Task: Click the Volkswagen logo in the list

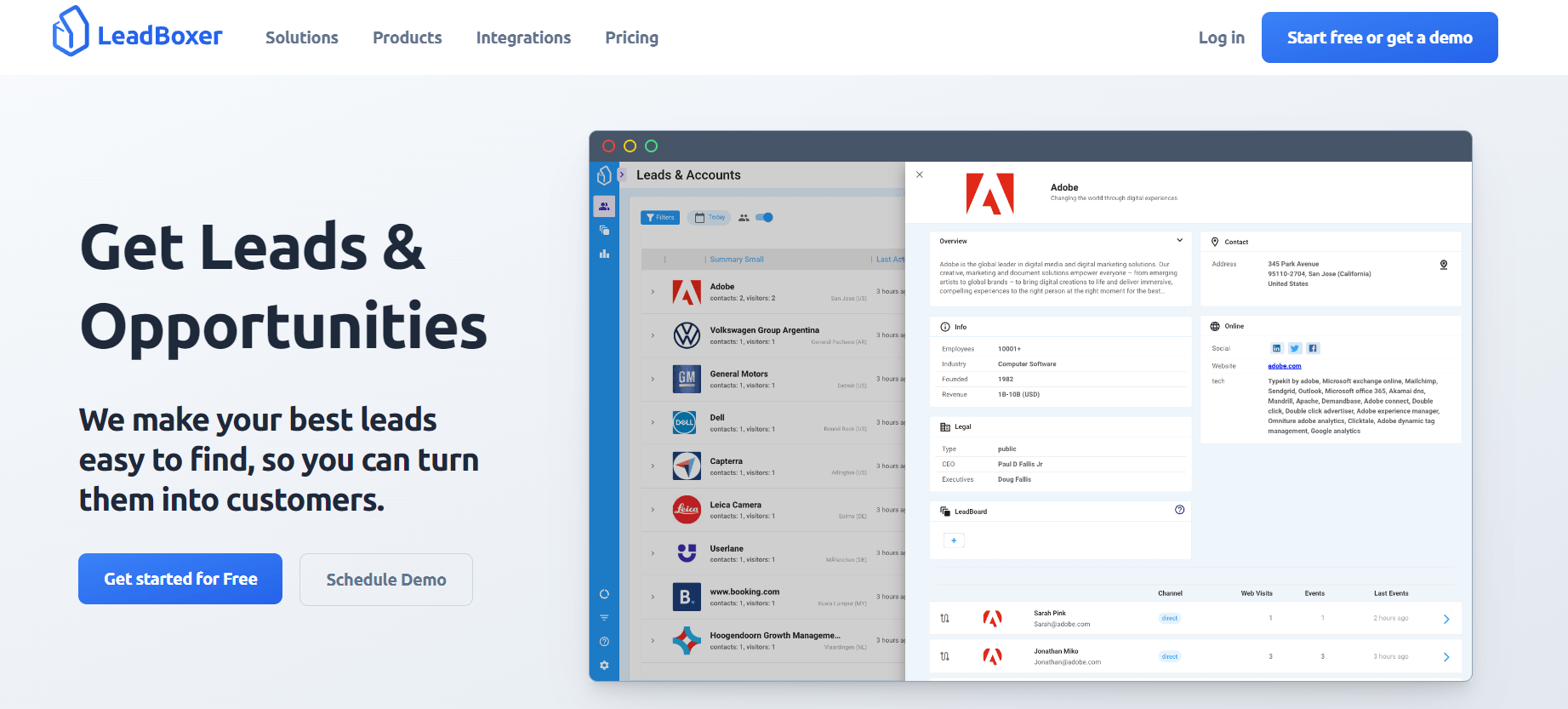Action: click(x=687, y=335)
